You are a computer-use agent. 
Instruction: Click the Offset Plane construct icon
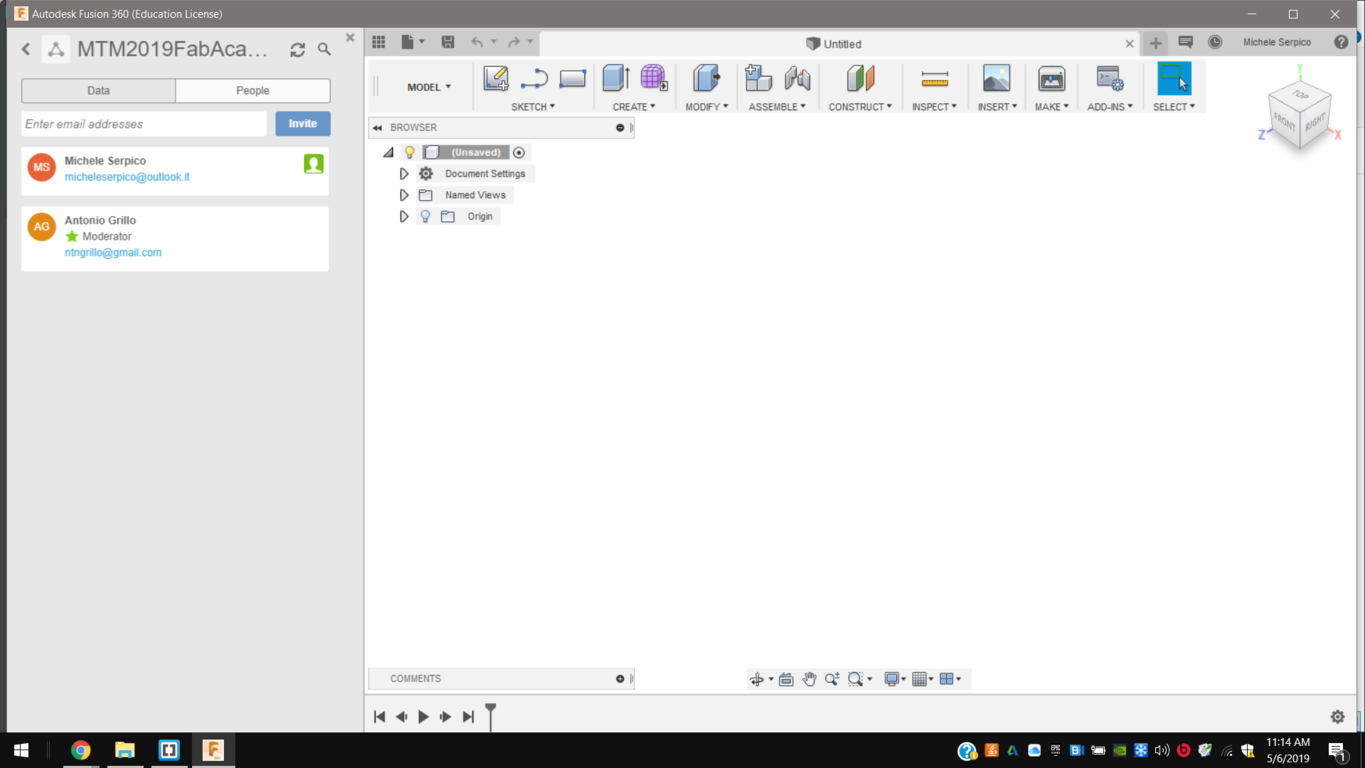[860, 78]
